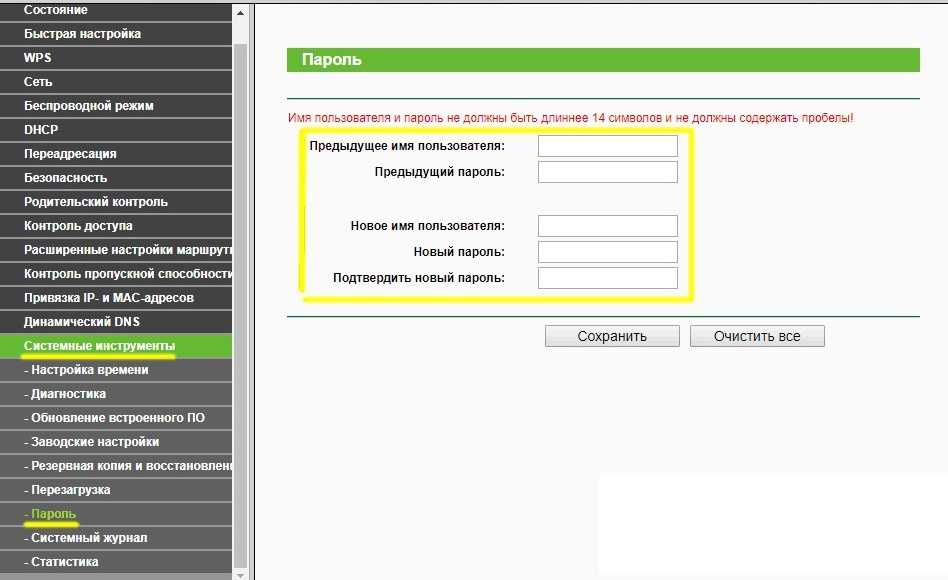Viewport: 948px width, 580px height.
Task: Focus the Предыдущее имя пользователя field
Action: tap(607, 146)
